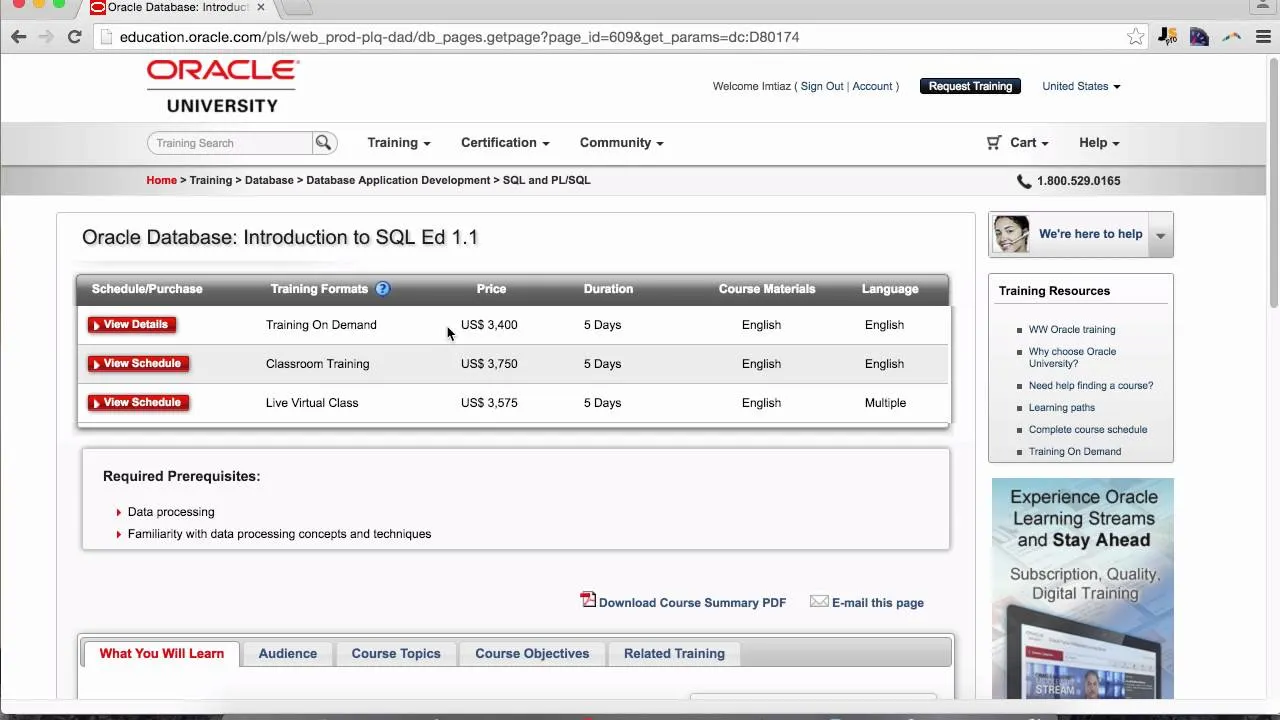Viewport: 1280px width, 720px height.
Task: Open the Training dropdown menu
Action: click(398, 143)
